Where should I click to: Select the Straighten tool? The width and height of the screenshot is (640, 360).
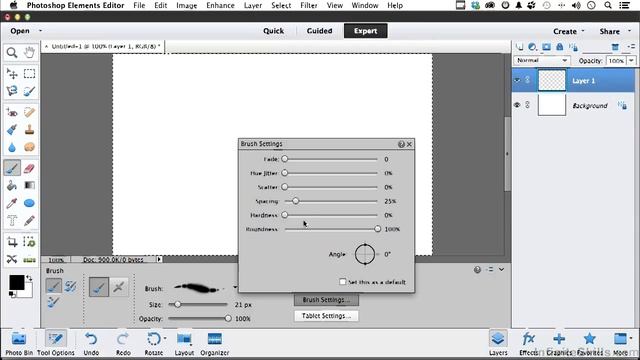tap(29, 259)
